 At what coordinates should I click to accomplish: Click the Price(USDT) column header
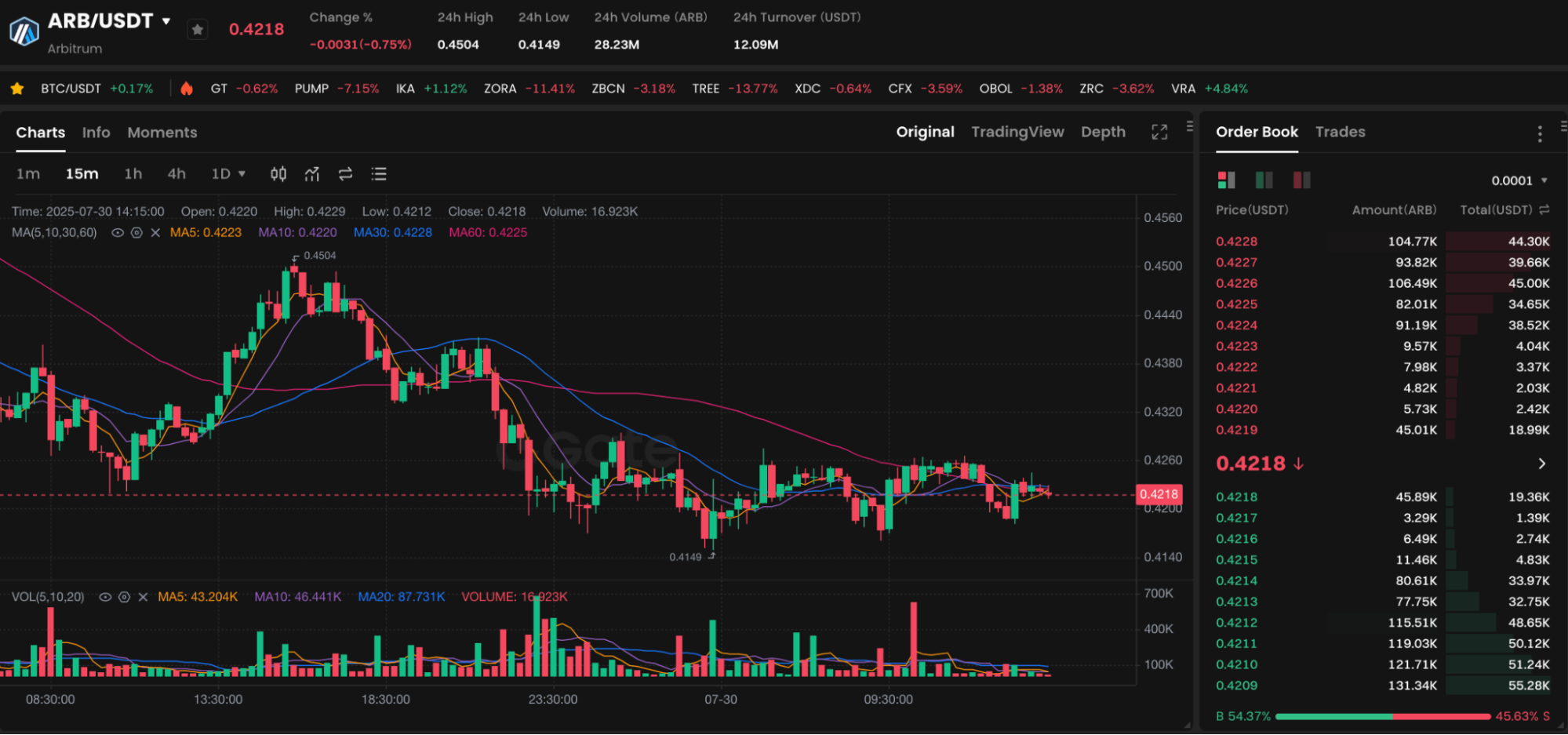[x=1252, y=210]
